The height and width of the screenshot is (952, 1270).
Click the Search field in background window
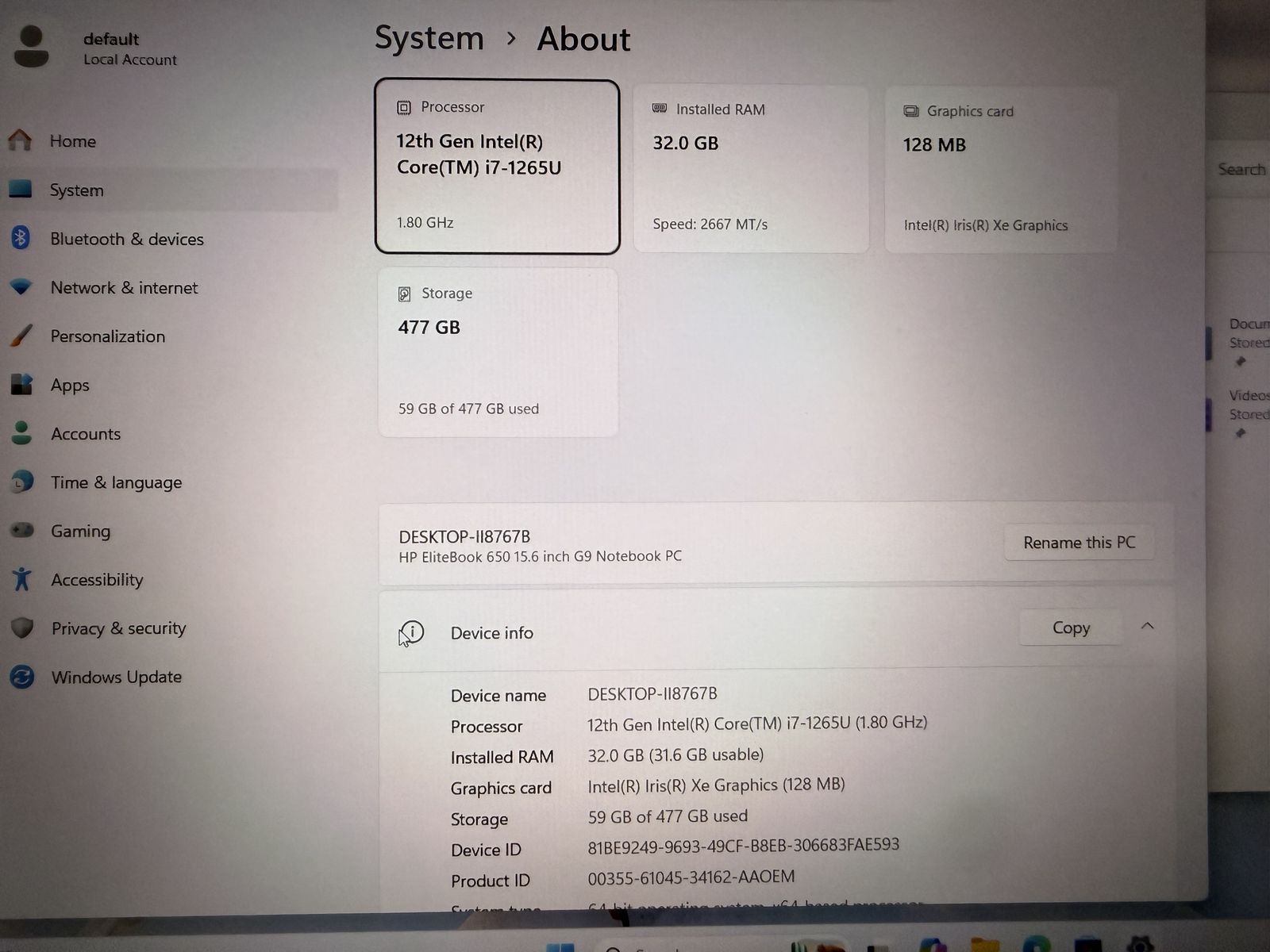click(x=1241, y=169)
